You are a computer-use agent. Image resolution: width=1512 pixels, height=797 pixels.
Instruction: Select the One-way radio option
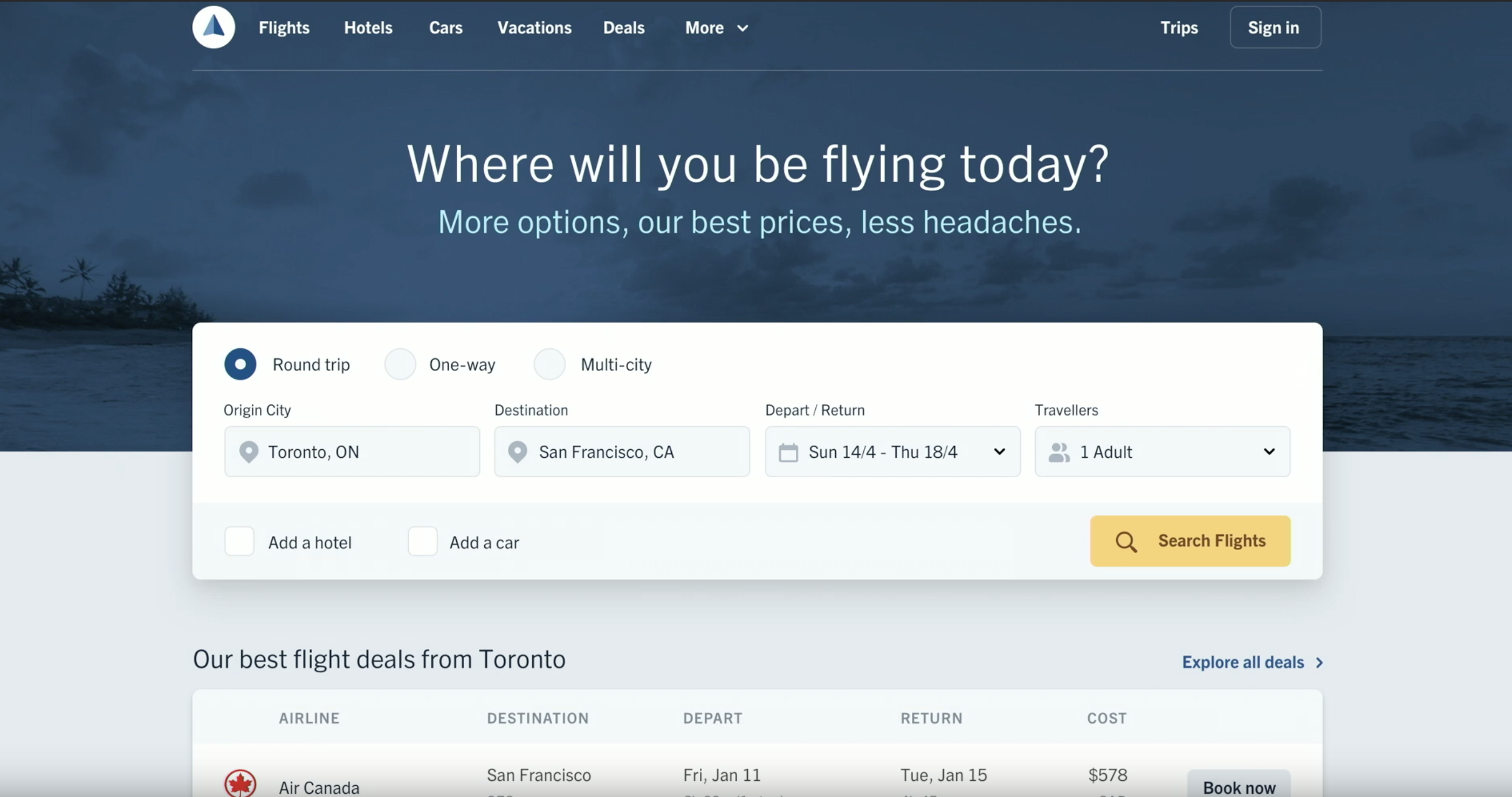(x=400, y=365)
